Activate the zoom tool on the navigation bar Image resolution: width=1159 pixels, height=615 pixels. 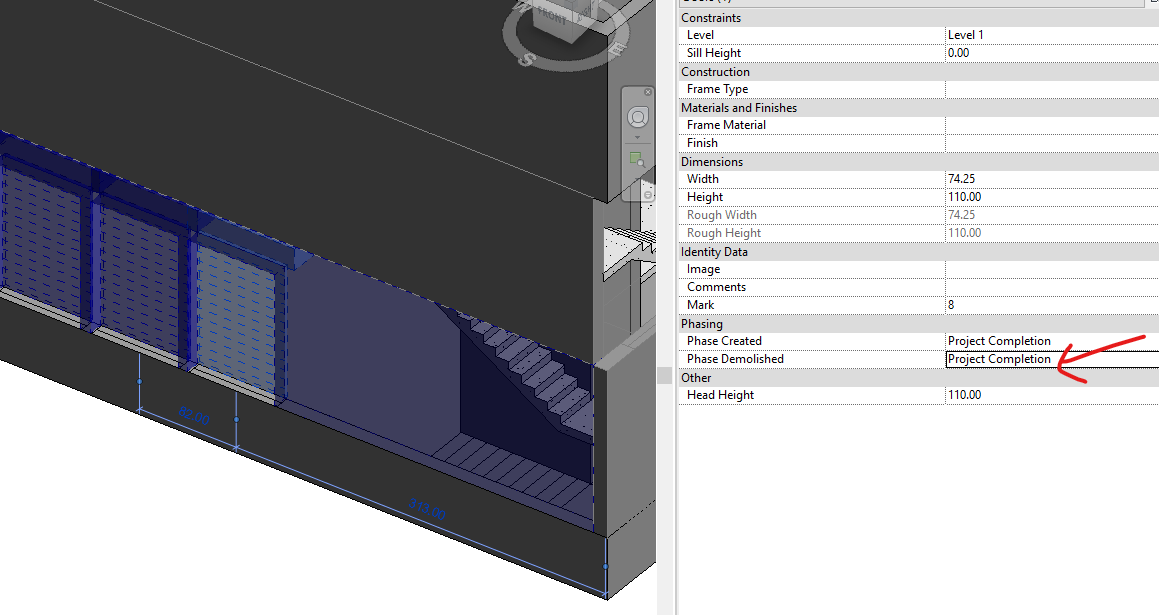click(x=638, y=160)
